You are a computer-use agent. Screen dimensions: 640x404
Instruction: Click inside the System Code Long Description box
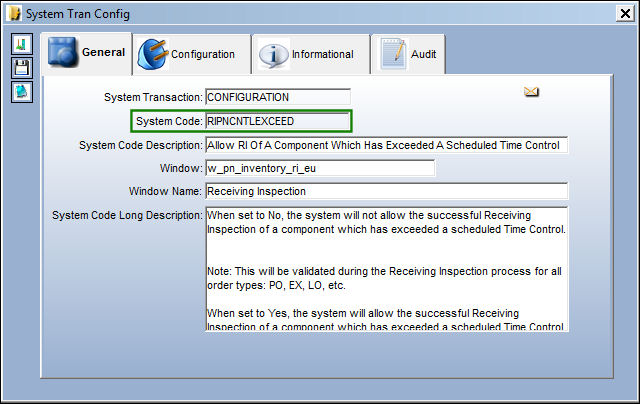tap(387, 269)
